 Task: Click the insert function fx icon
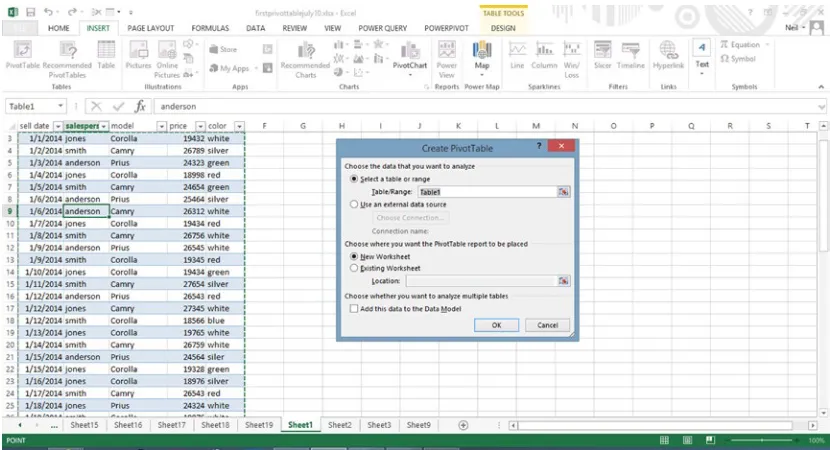click(140, 106)
